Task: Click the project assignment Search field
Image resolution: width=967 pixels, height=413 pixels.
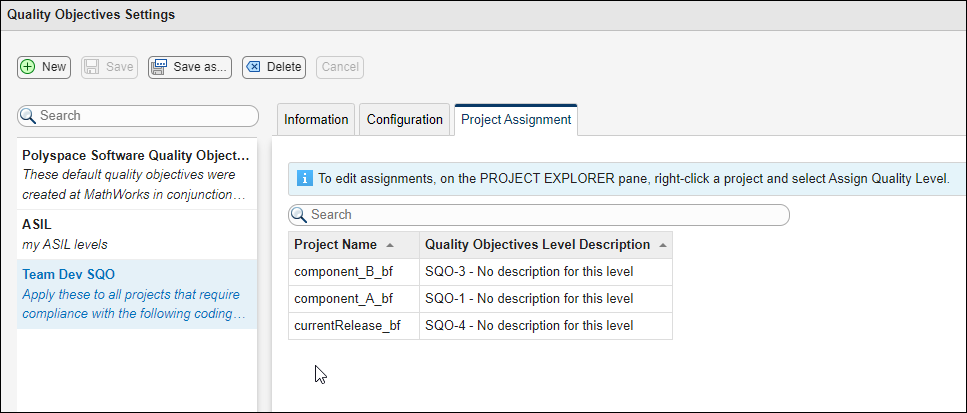Action: 545,215
